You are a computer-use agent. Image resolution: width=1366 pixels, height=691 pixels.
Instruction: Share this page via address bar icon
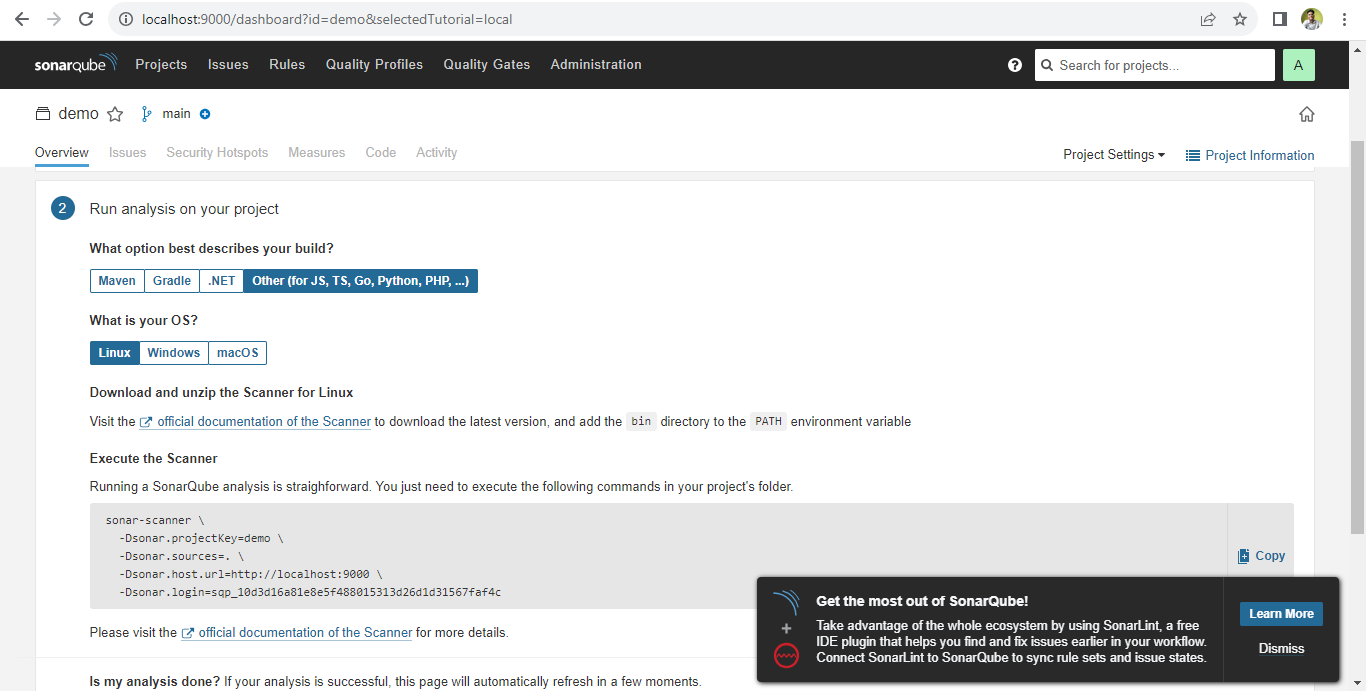click(x=1208, y=19)
